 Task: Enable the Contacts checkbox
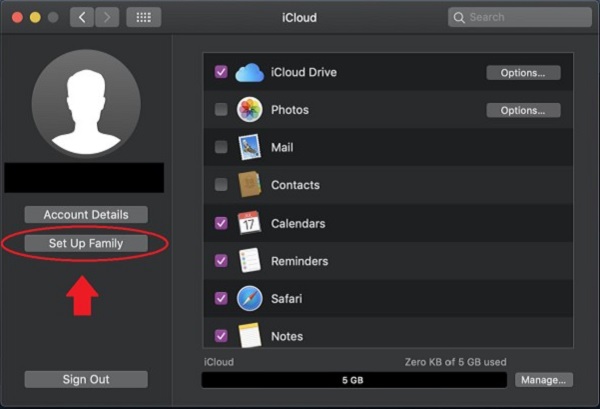[221, 184]
